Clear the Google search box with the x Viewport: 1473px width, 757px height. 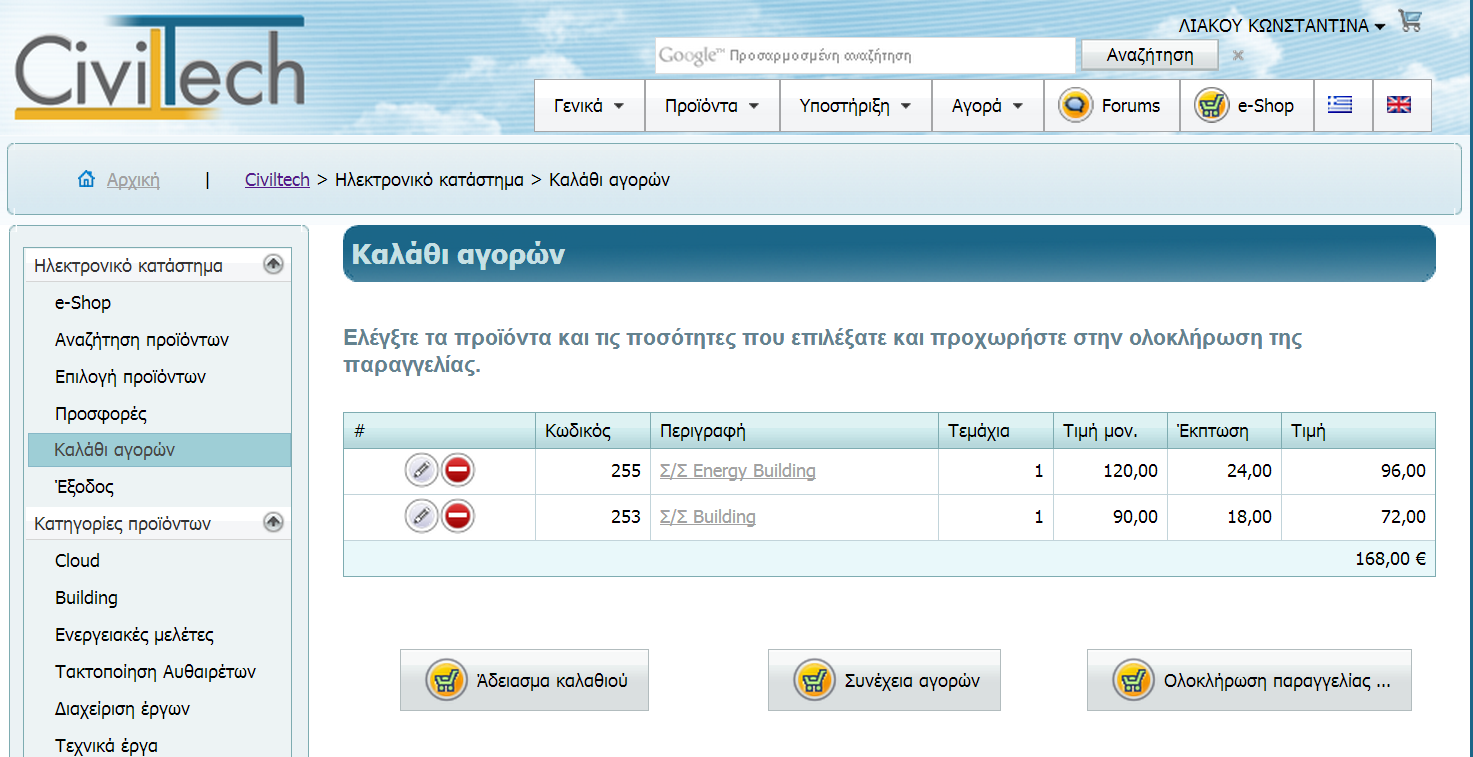point(1238,56)
